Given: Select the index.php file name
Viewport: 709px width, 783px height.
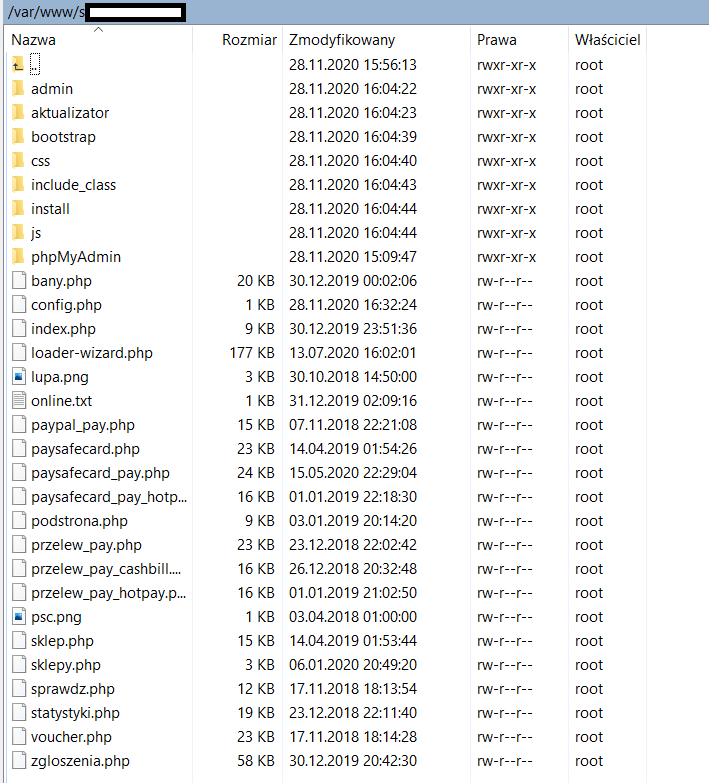Looking at the screenshot, I should click(x=63, y=329).
